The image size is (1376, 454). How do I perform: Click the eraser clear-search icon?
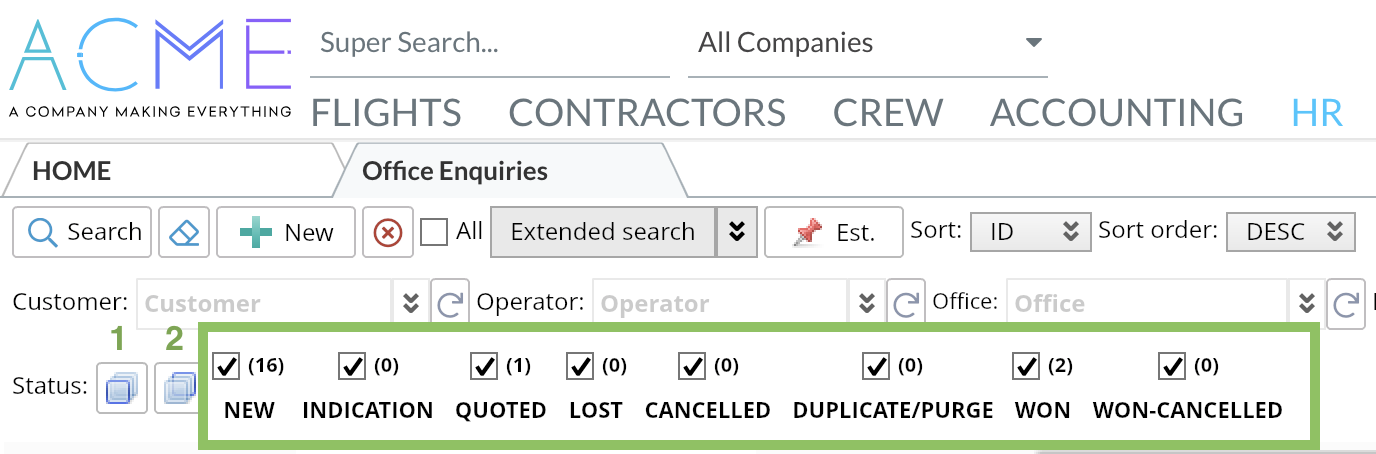[184, 232]
